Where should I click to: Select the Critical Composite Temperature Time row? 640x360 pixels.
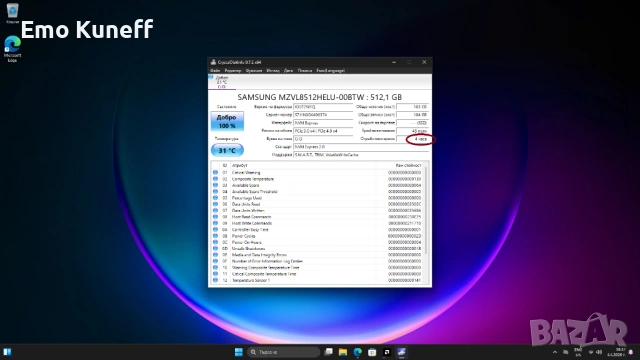[318, 274]
